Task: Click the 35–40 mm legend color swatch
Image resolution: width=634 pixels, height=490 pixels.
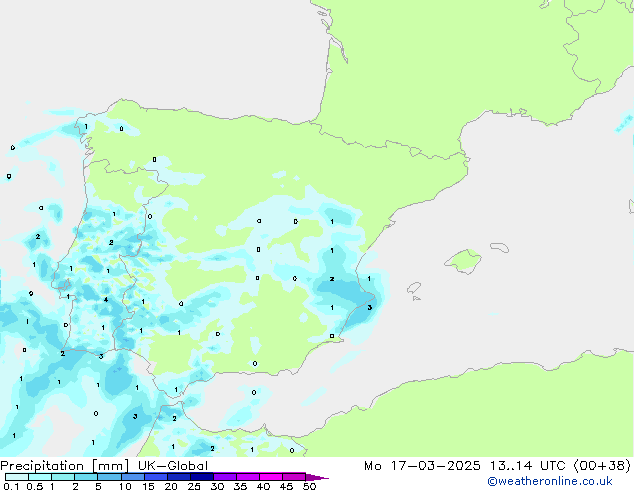Action: [247, 477]
